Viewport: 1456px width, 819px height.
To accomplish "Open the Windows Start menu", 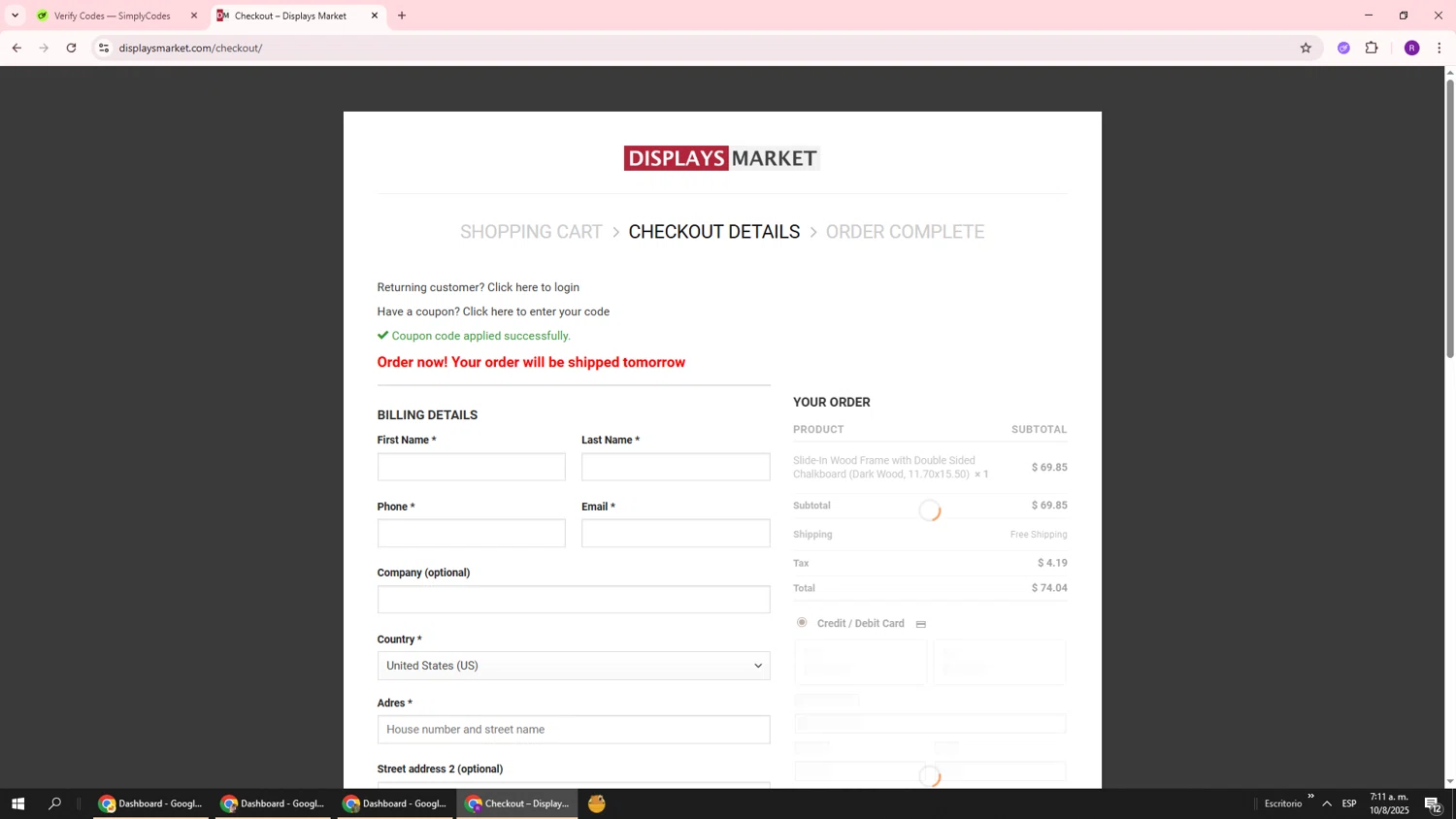I will click(x=17, y=803).
